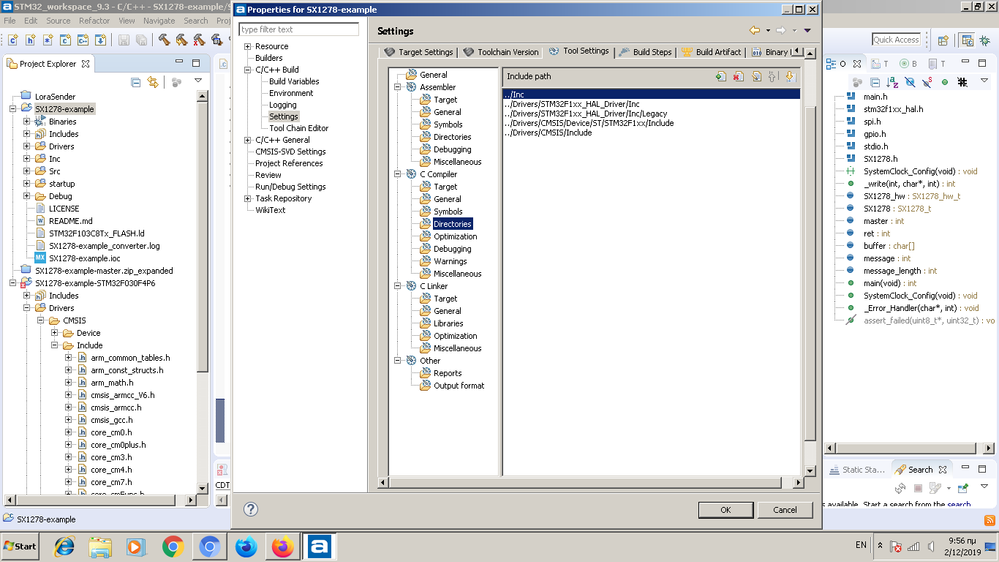
Task: Collapse the C Linker tool node
Action: (398, 286)
